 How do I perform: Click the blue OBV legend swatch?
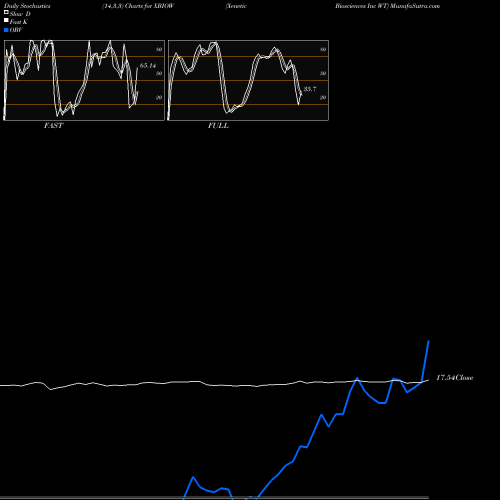pos(6,30)
